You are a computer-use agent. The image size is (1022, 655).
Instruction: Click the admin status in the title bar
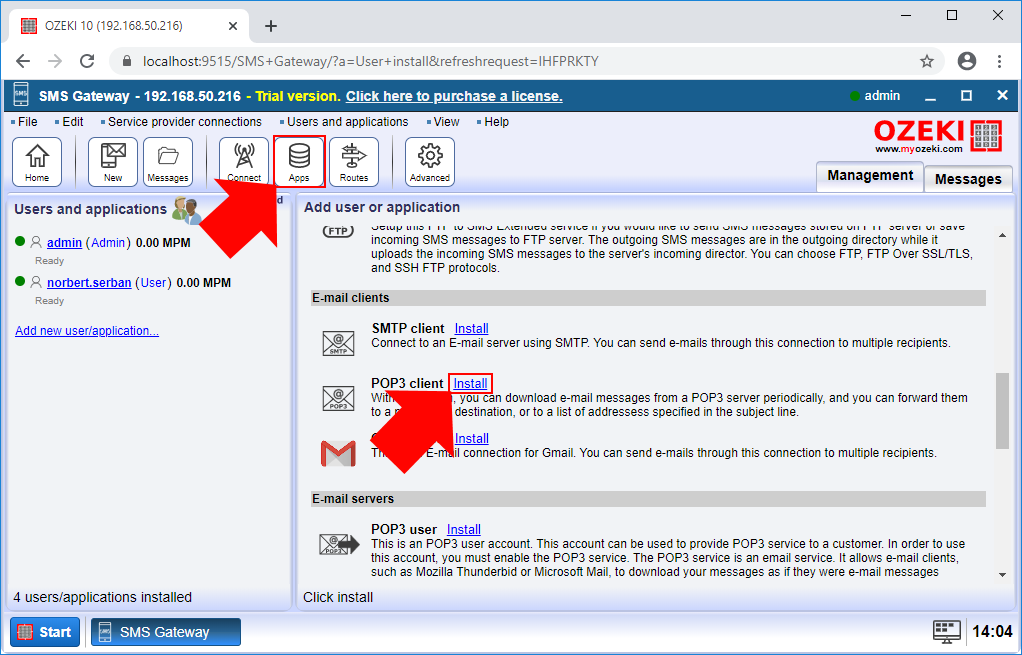coord(875,96)
